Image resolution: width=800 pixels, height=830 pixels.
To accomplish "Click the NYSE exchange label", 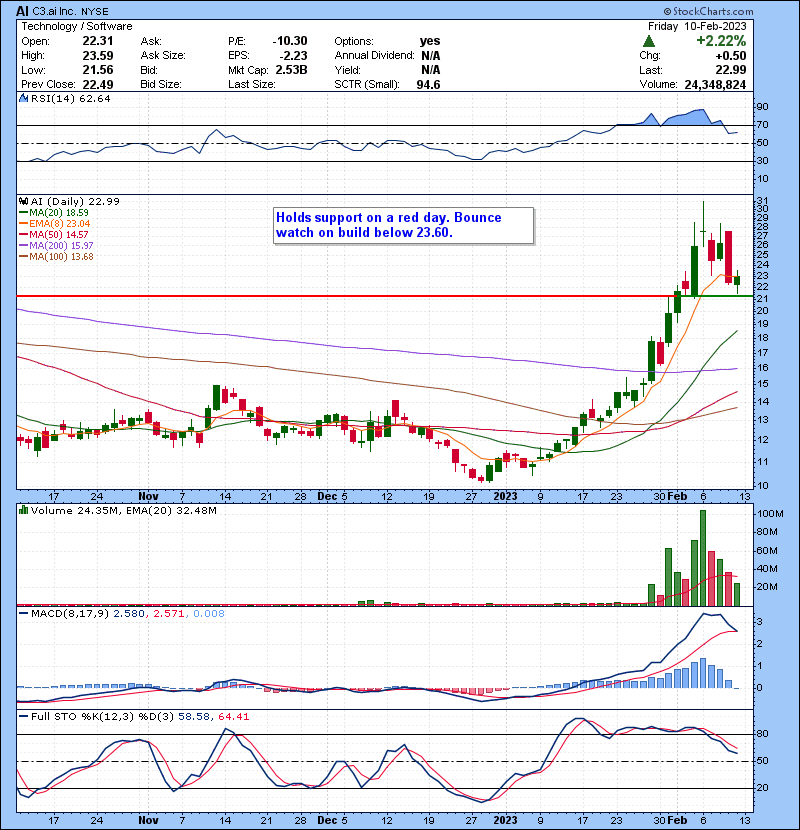I will (x=95, y=11).
